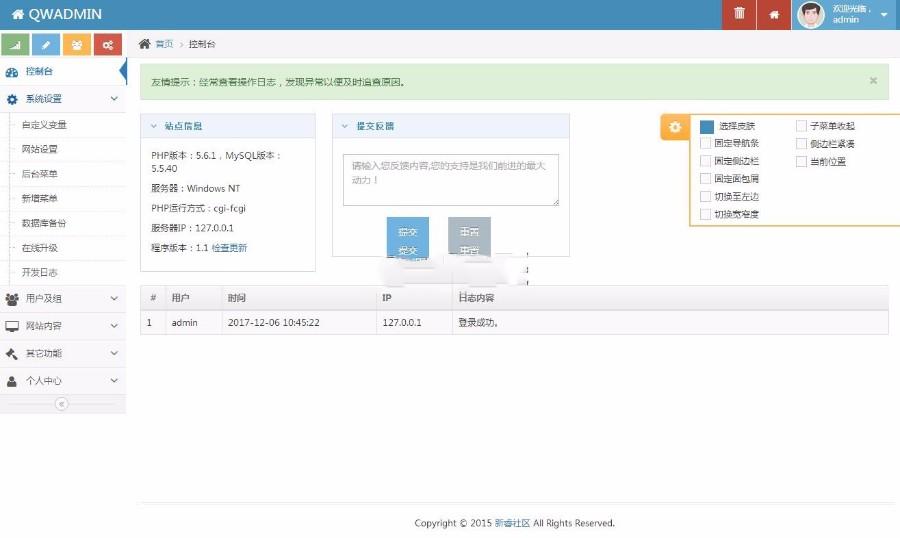Open 自定义变量 submenu item
This screenshot has width=900, height=538.
pyautogui.click(x=44, y=125)
